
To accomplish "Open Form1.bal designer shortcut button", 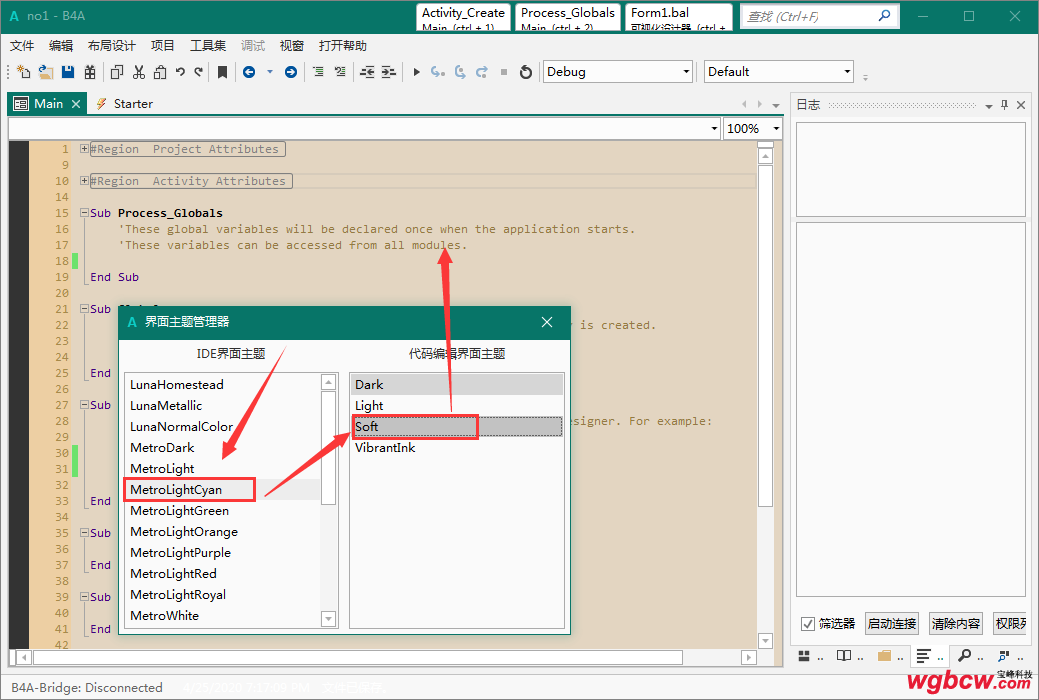I will (x=679, y=18).
